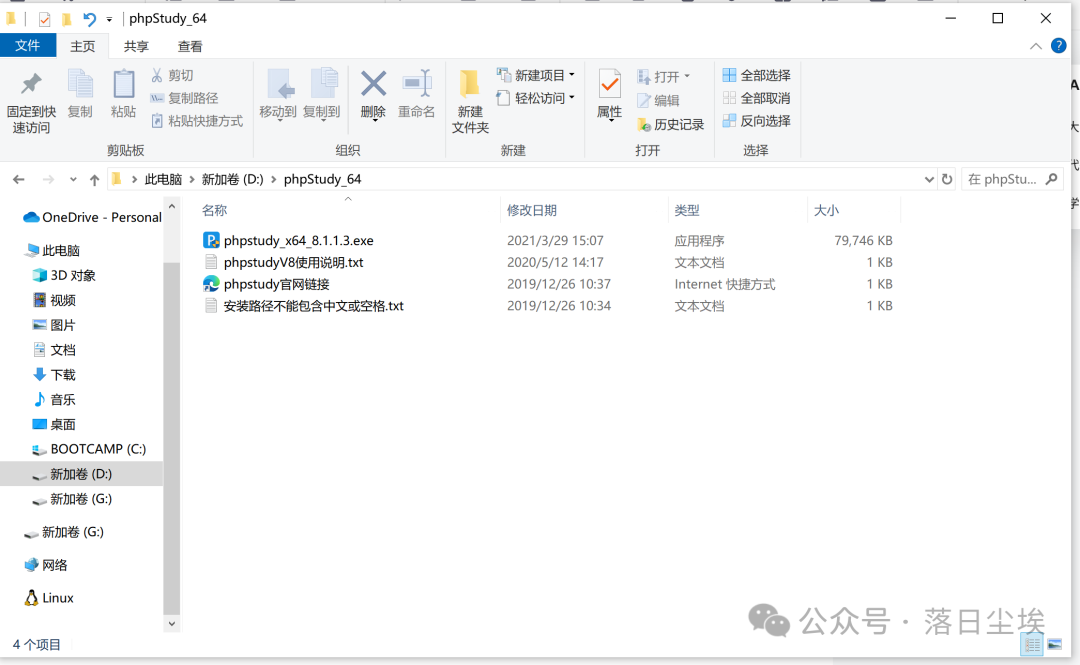
Task: Select 下载 (Downloads) in navigation pane
Action: (x=54, y=375)
